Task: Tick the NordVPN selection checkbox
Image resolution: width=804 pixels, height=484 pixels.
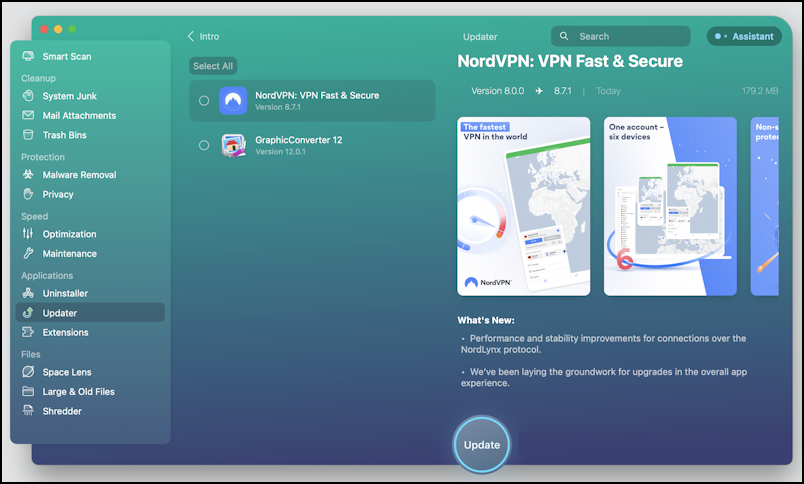Action: coord(204,100)
